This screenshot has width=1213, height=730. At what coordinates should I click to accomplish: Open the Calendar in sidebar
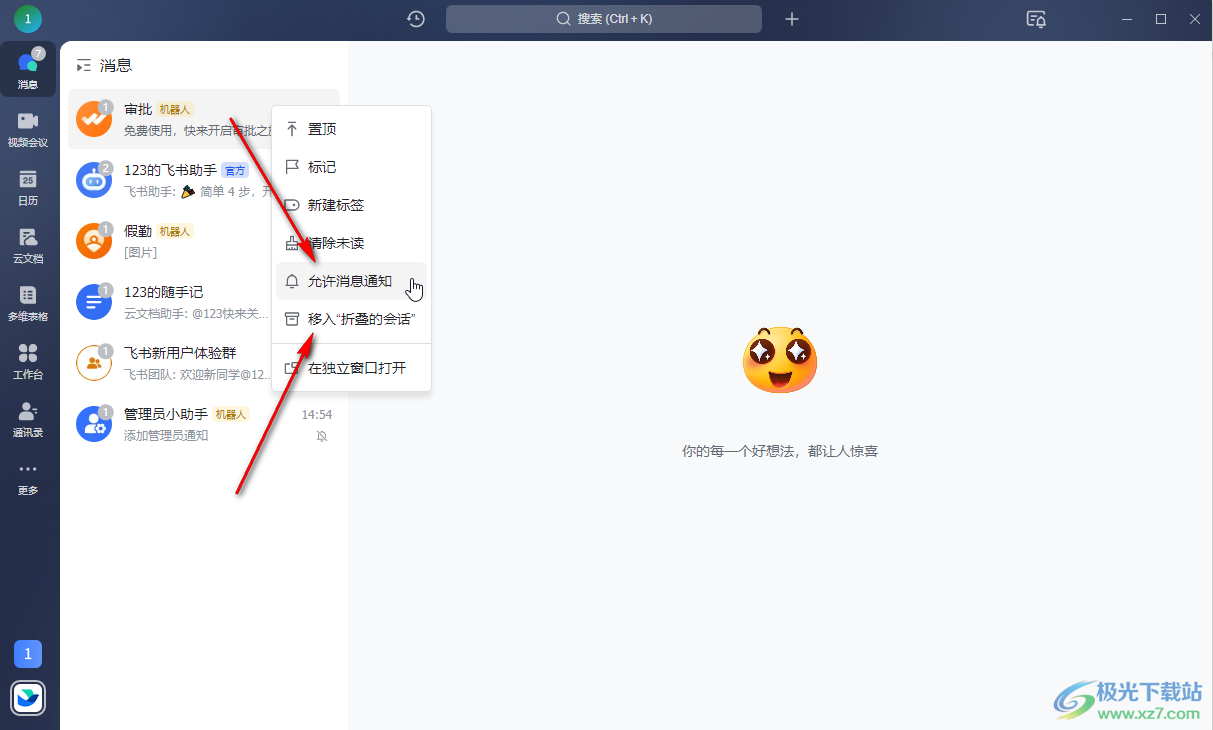pyautogui.click(x=28, y=186)
